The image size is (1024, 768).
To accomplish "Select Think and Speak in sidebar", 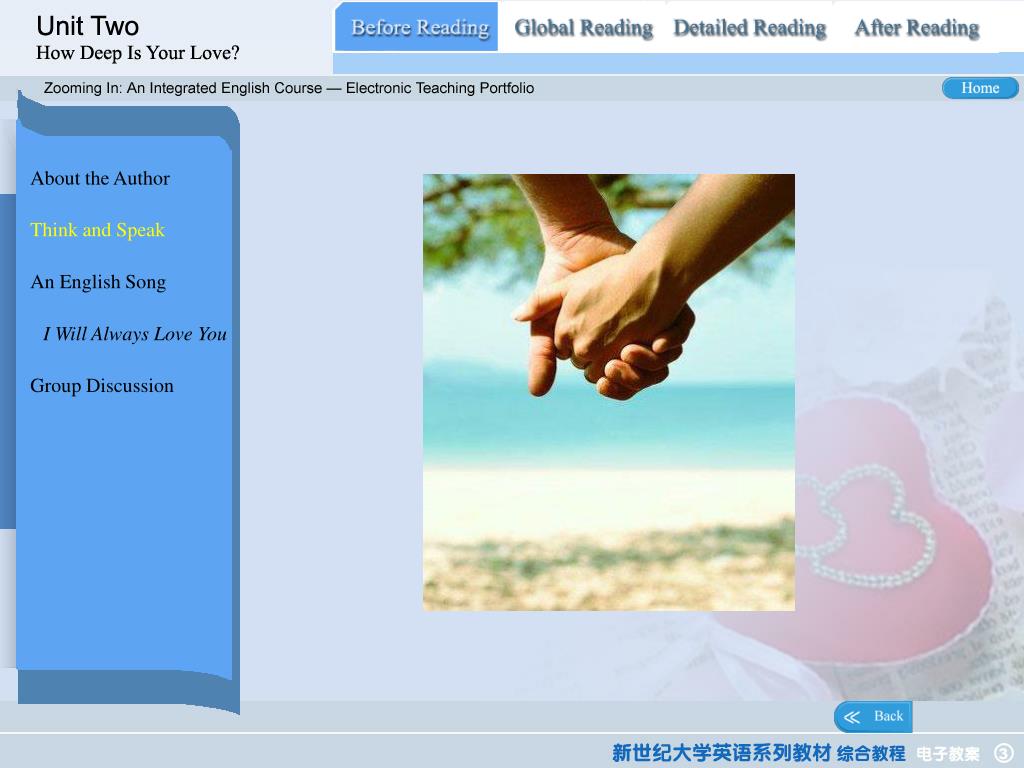I will [x=97, y=230].
